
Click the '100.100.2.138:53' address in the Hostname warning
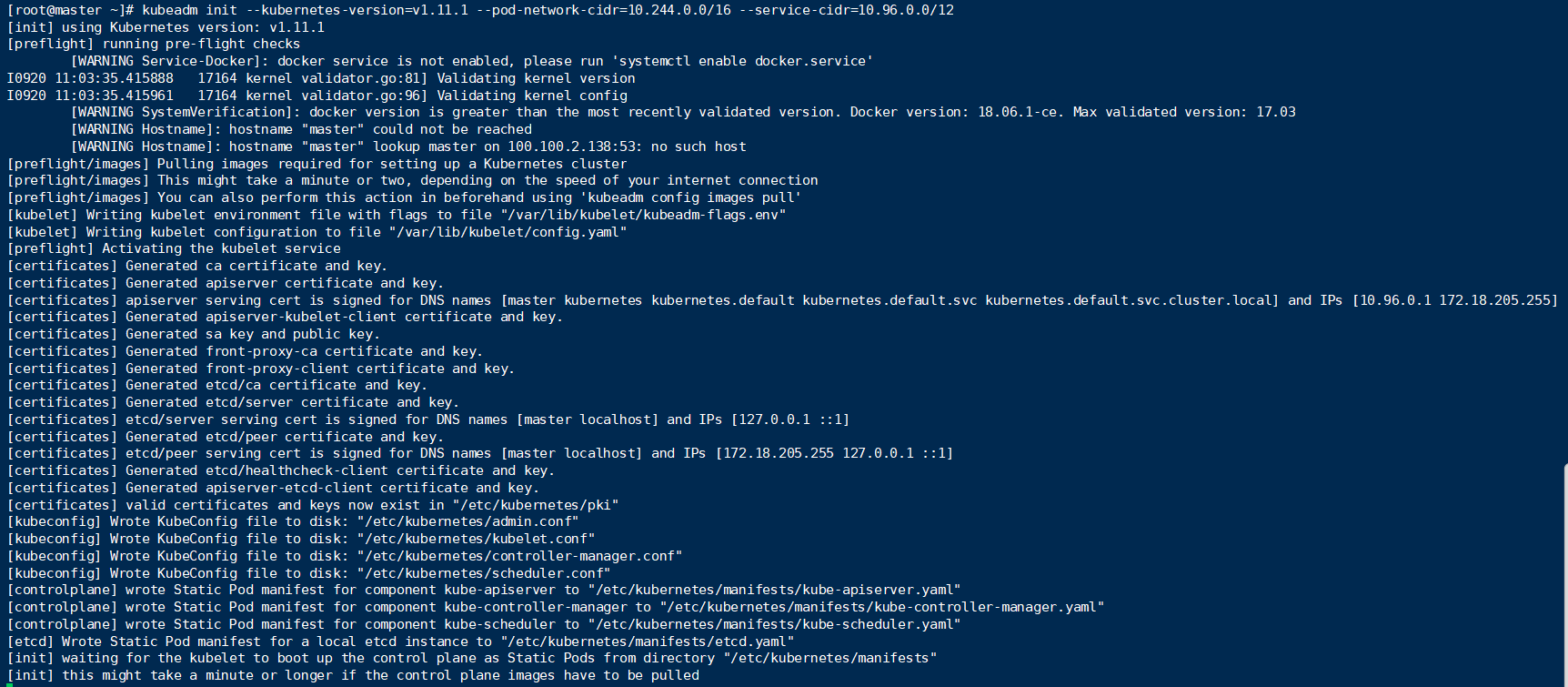(x=571, y=146)
